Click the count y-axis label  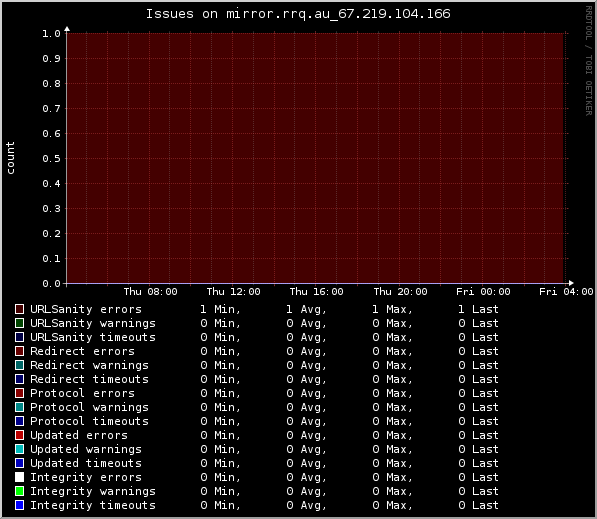[x=10, y=158]
